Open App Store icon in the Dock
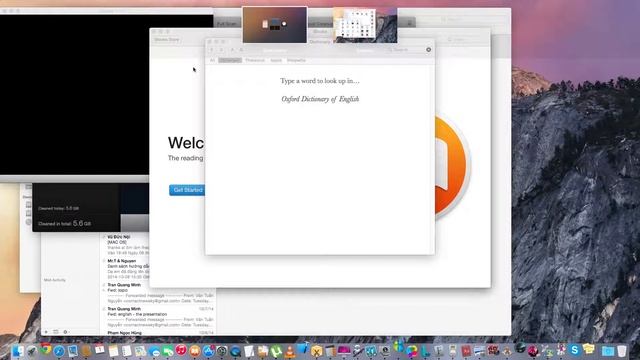The width and height of the screenshot is (640, 360). [x=209, y=351]
